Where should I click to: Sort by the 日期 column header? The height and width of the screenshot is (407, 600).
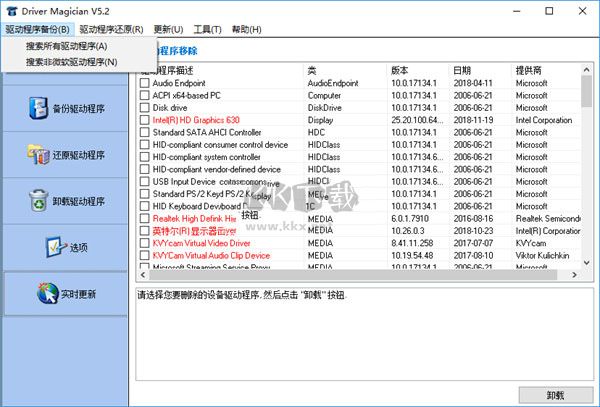(x=480, y=70)
